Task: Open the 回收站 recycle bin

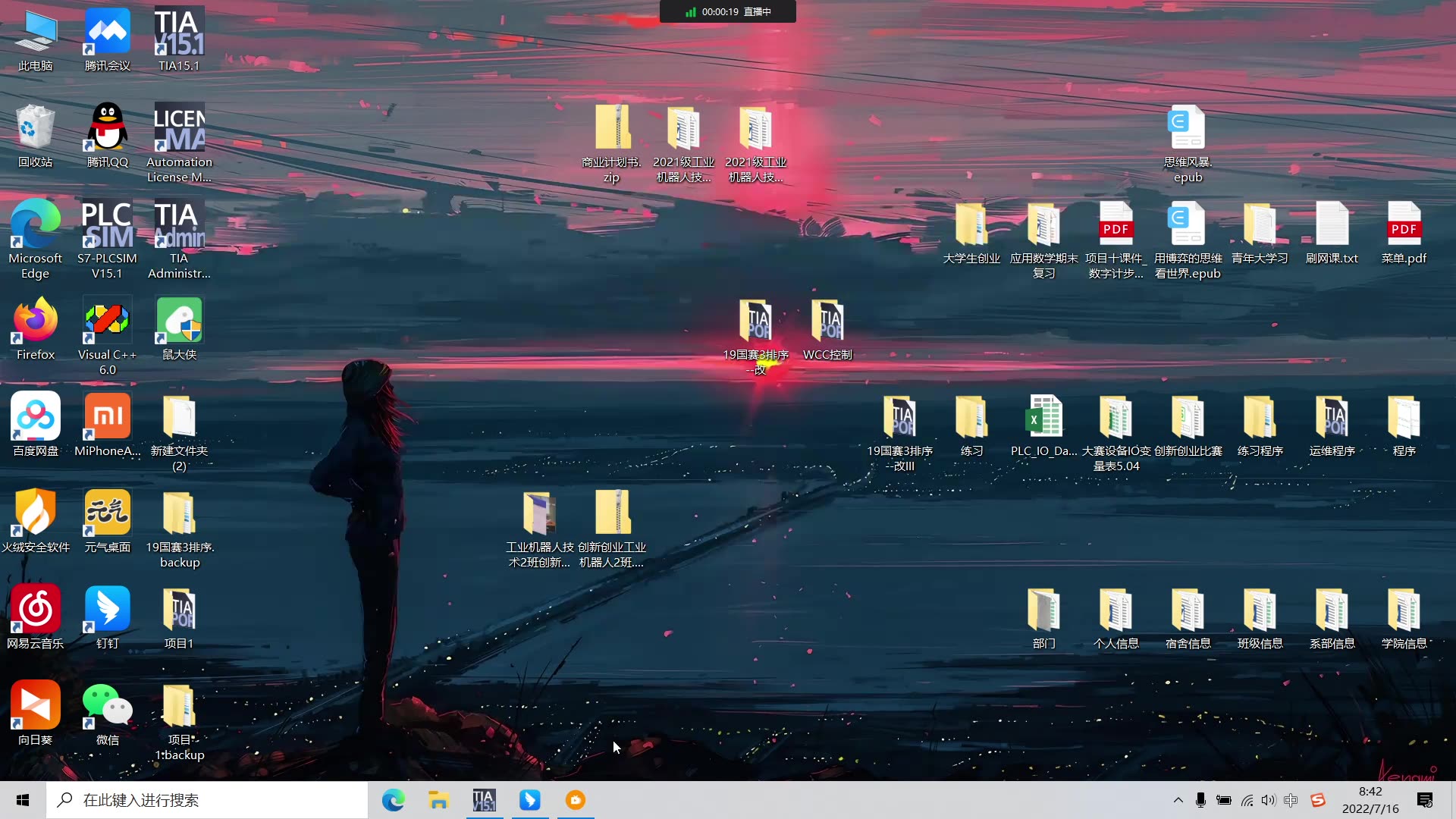Action: click(36, 136)
